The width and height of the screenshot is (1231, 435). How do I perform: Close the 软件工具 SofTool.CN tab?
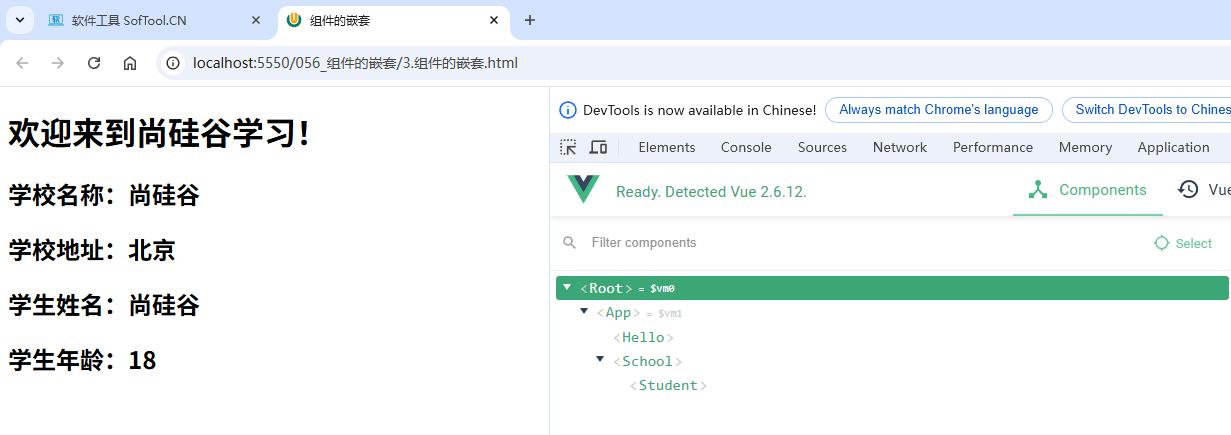256,20
